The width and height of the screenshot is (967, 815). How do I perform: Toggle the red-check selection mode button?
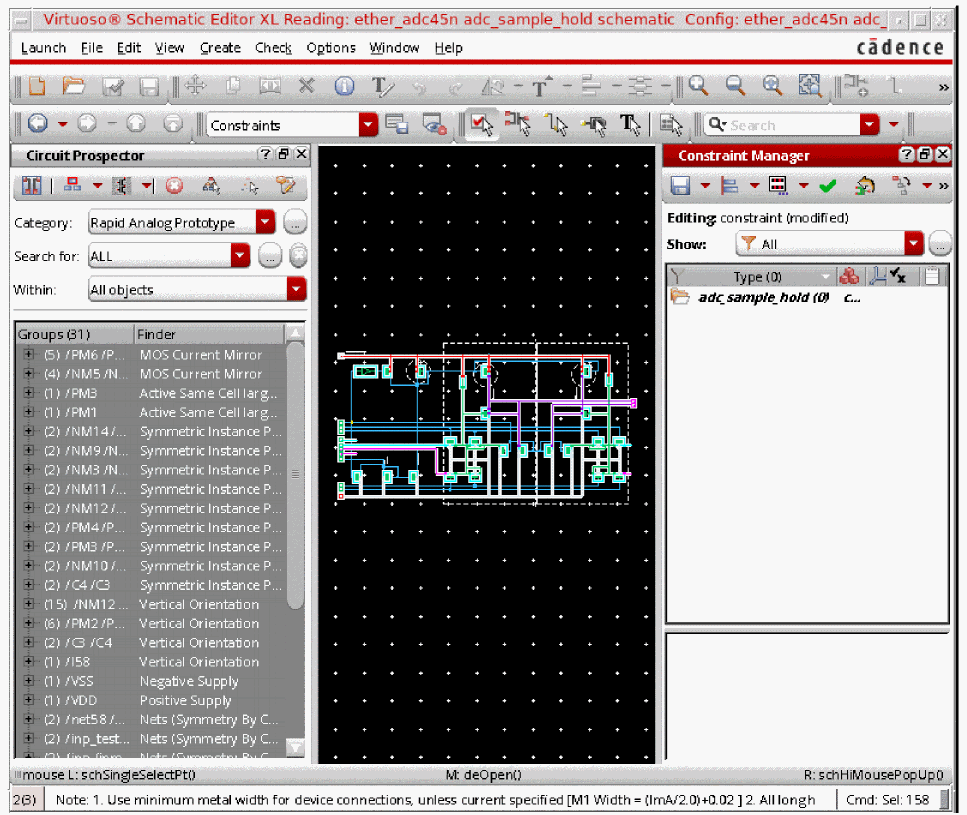(x=482, y=125)
